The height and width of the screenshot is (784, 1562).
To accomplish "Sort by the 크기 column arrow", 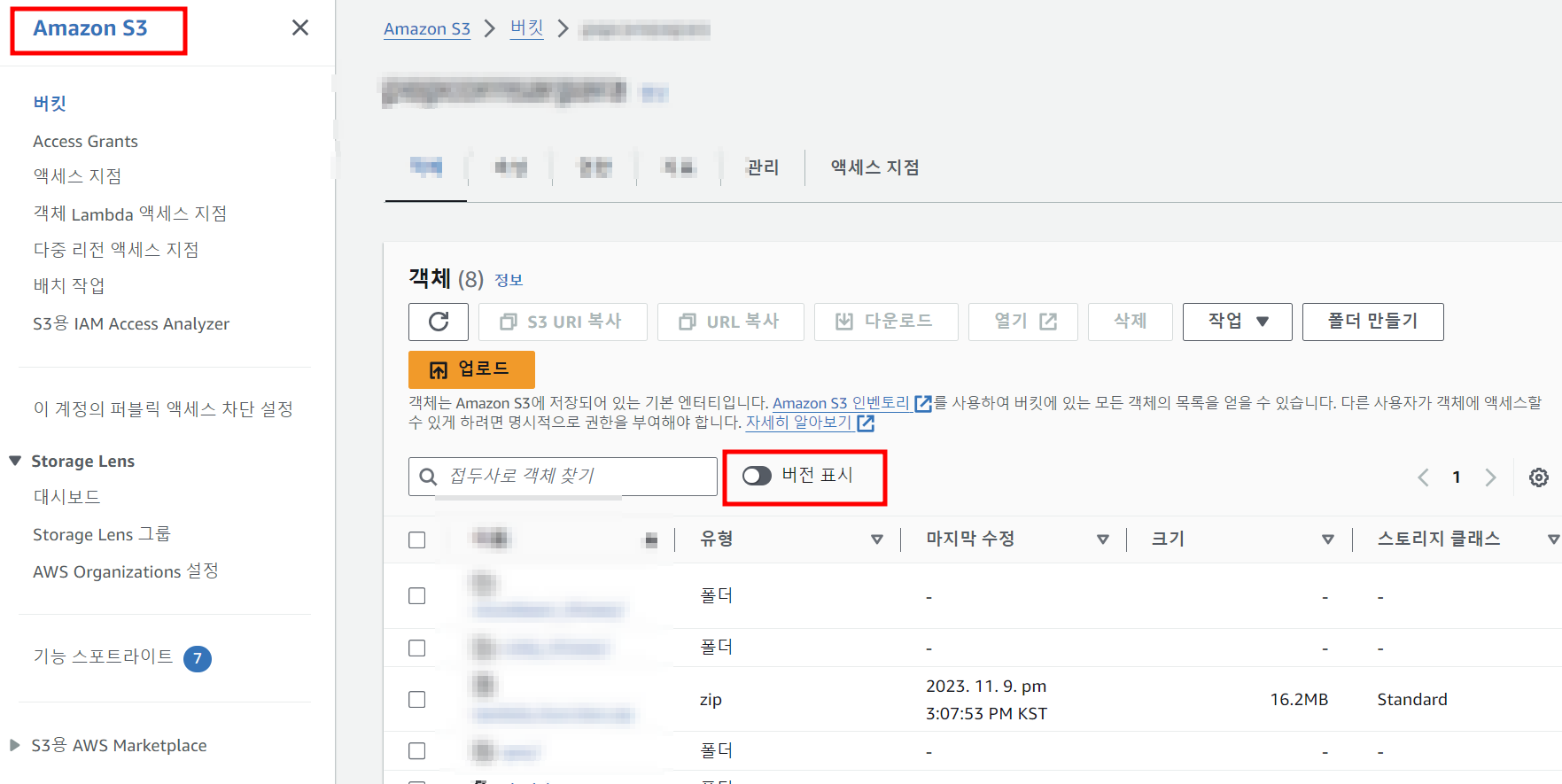I will coord(1328,539).
